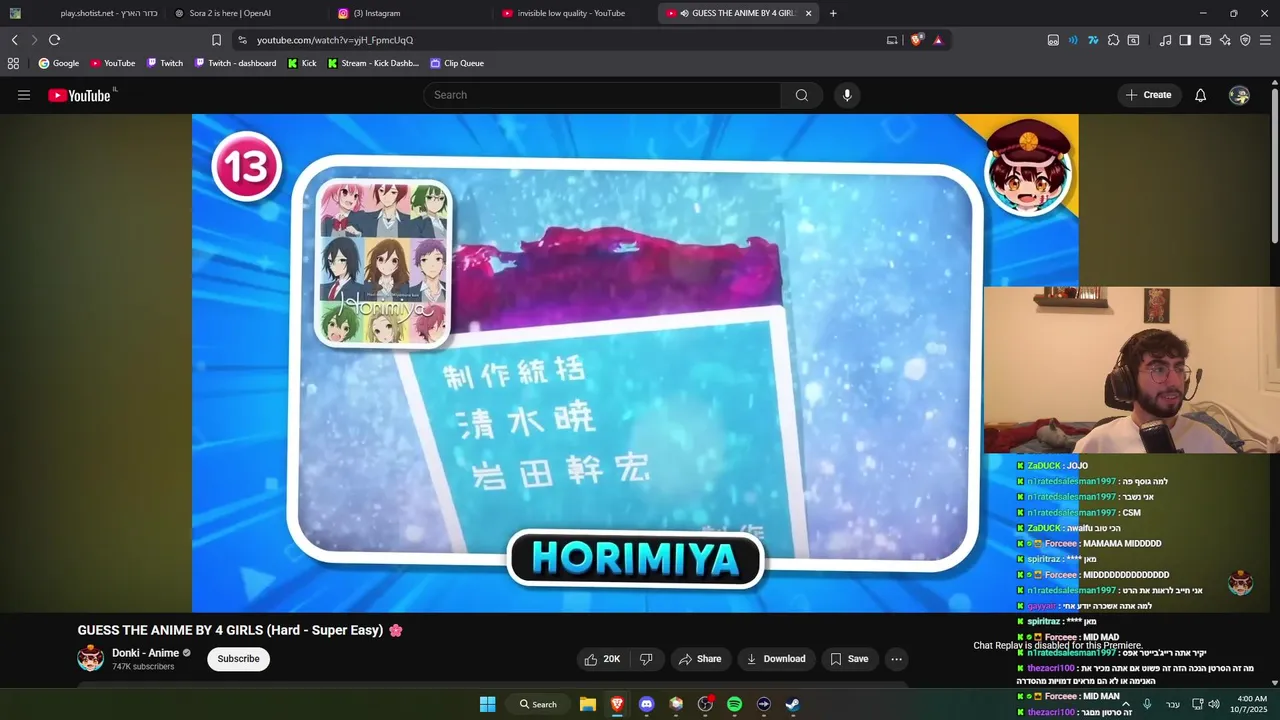Open more actions ellipsis under video
Image resolution: width=1280 pixels, height=720 pixels.
(x=897, y=659)
